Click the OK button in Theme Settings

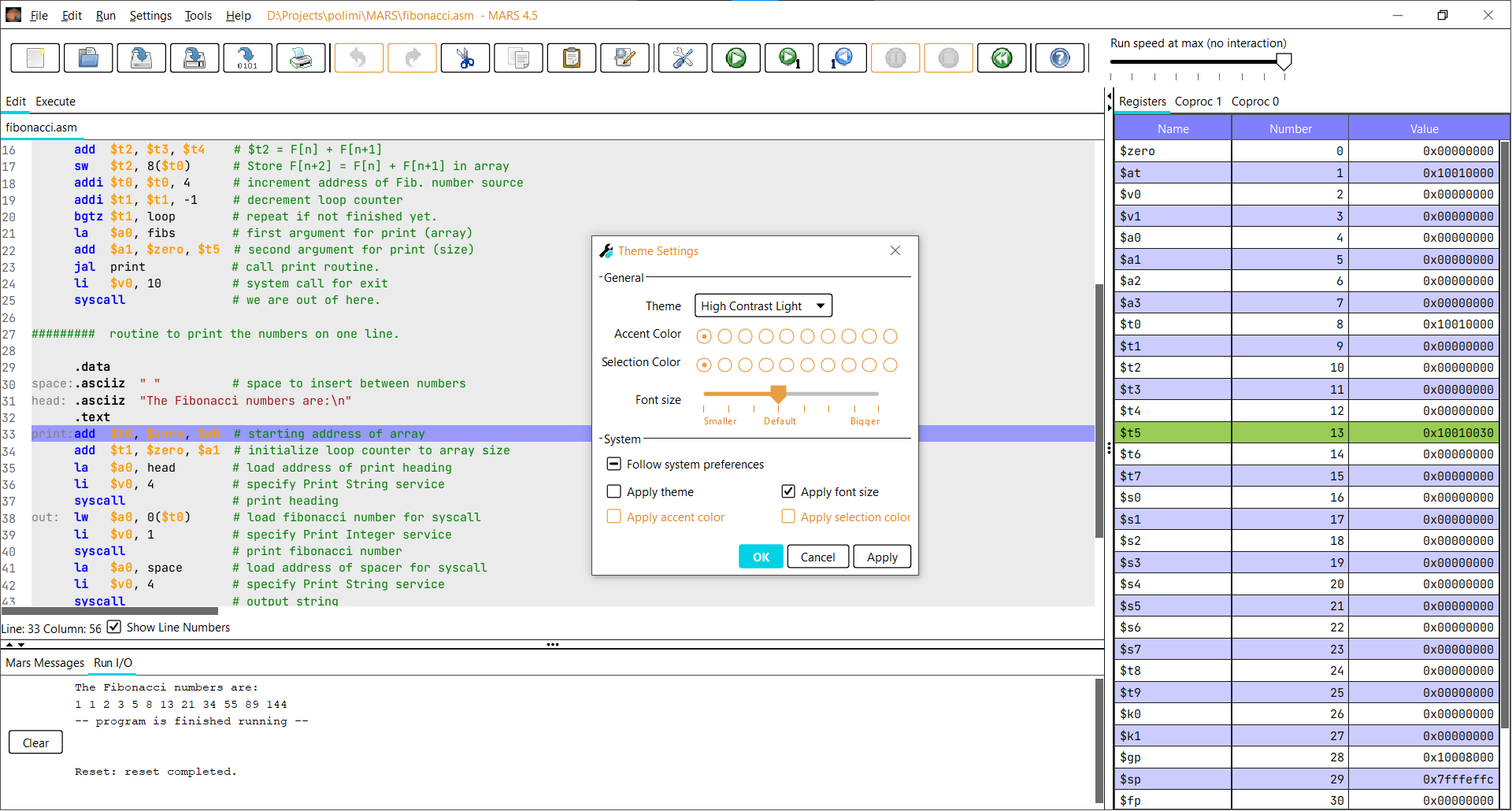[761, 557]
